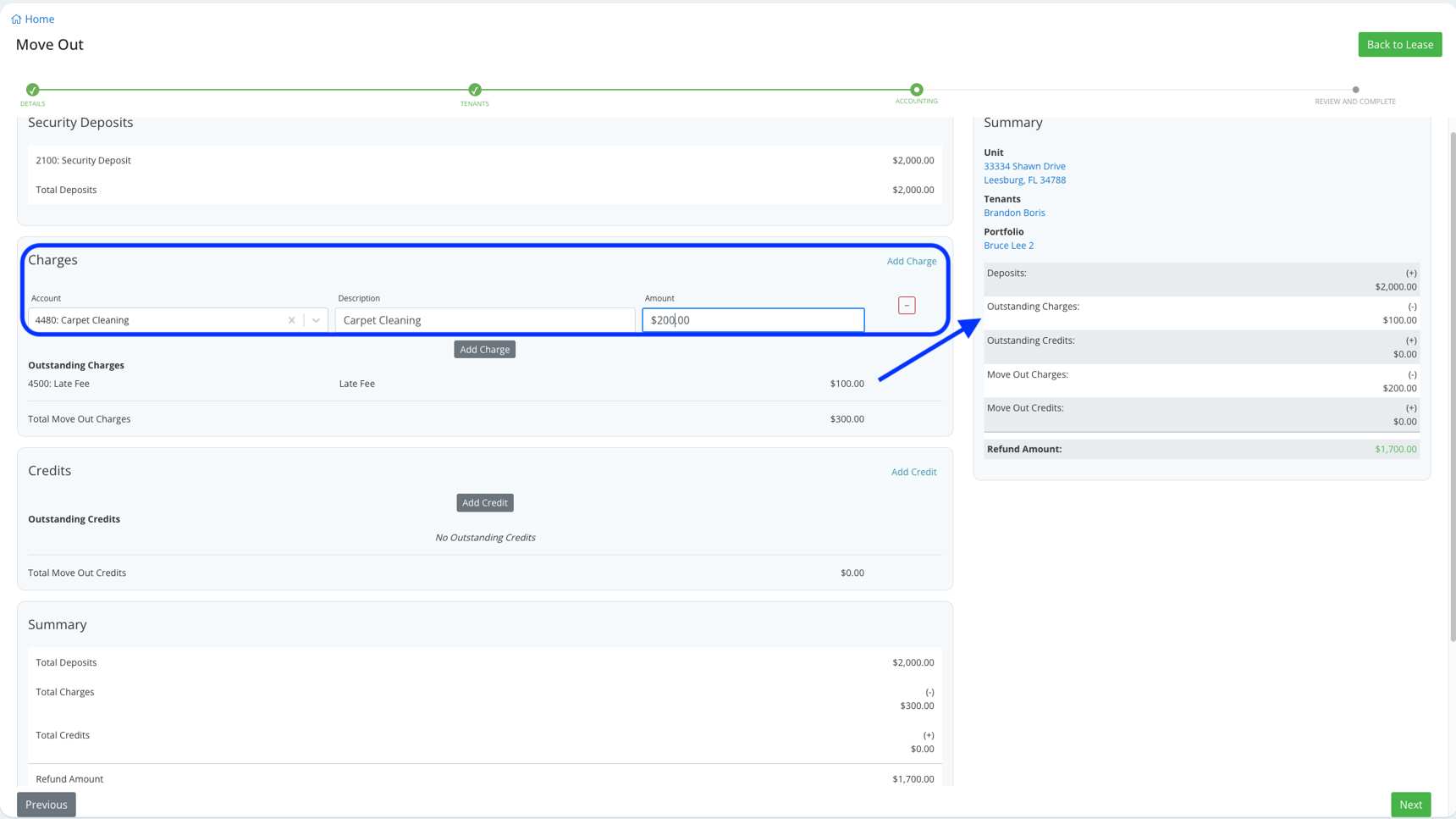The height and width of the screenshot is (819, 1456).
Task: Click the Add Charge link
Action: point(911,261)
